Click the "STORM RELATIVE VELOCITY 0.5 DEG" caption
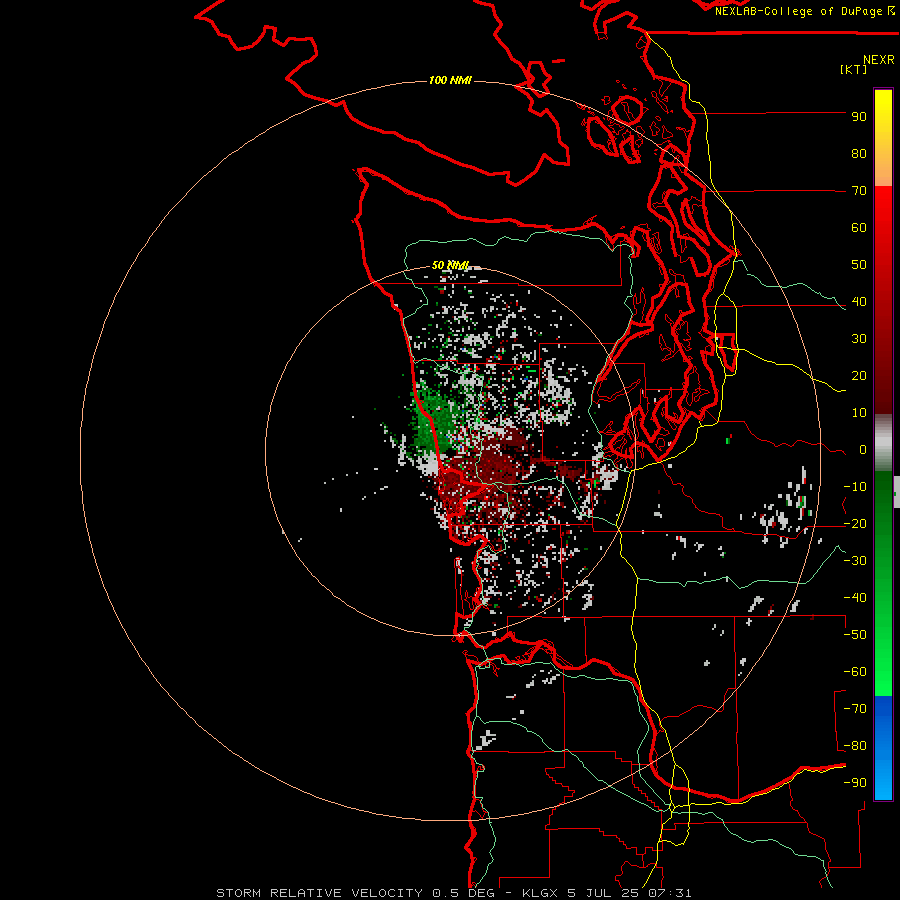This screenshot has width=900, height=900. [x=359, y=893]
